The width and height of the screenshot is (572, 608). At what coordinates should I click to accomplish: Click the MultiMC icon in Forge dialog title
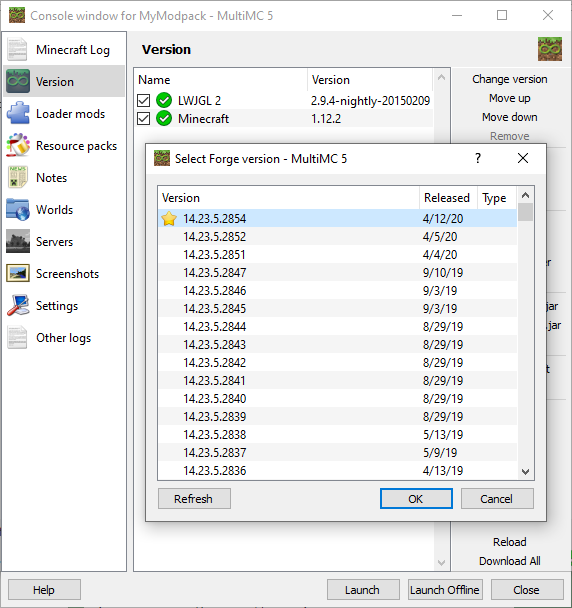pos(162,158)
